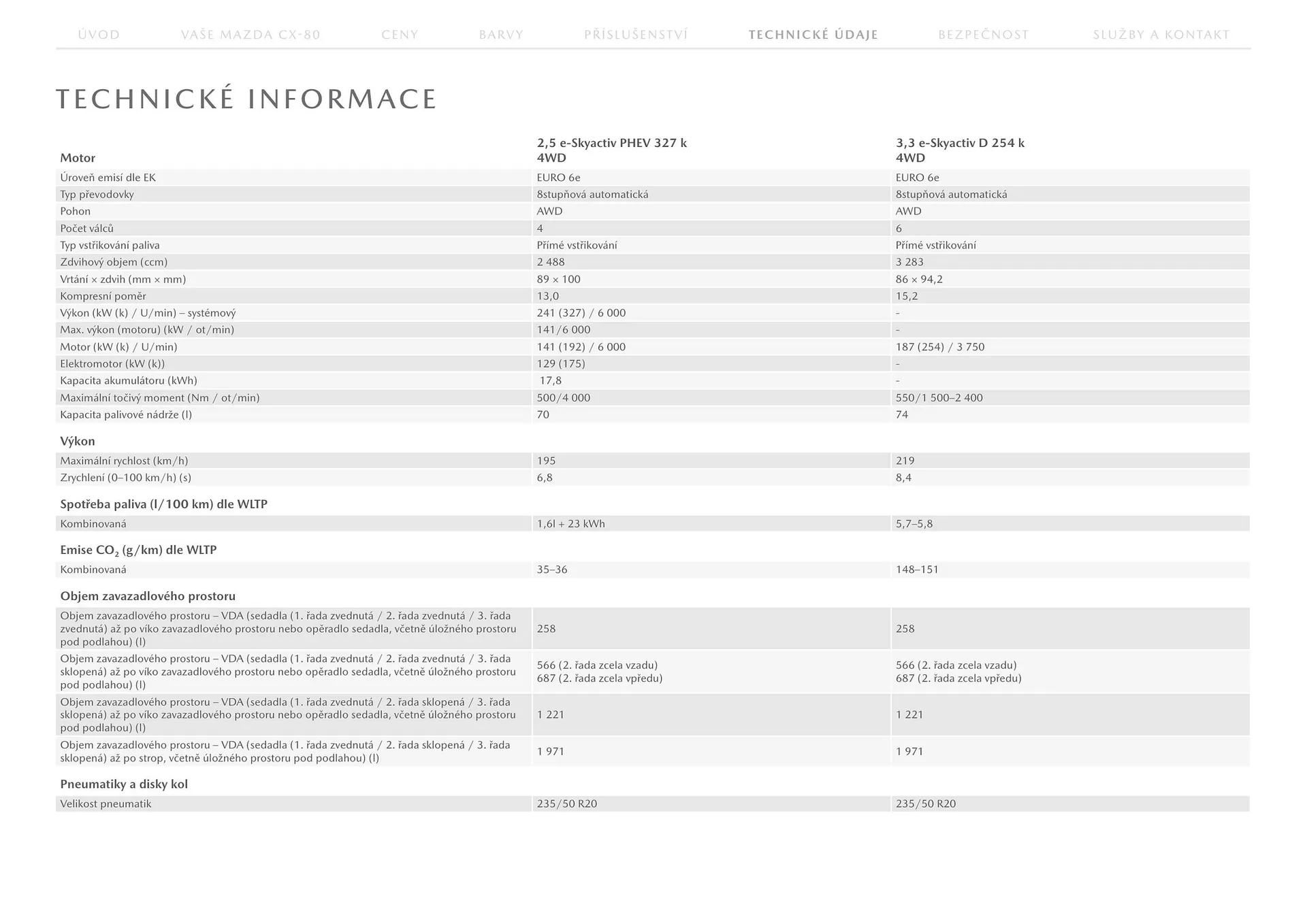Navigate to PŘÍSLUŠENSTVÍ section
This screenshot has width=1307, height=924.
point(636,35)
